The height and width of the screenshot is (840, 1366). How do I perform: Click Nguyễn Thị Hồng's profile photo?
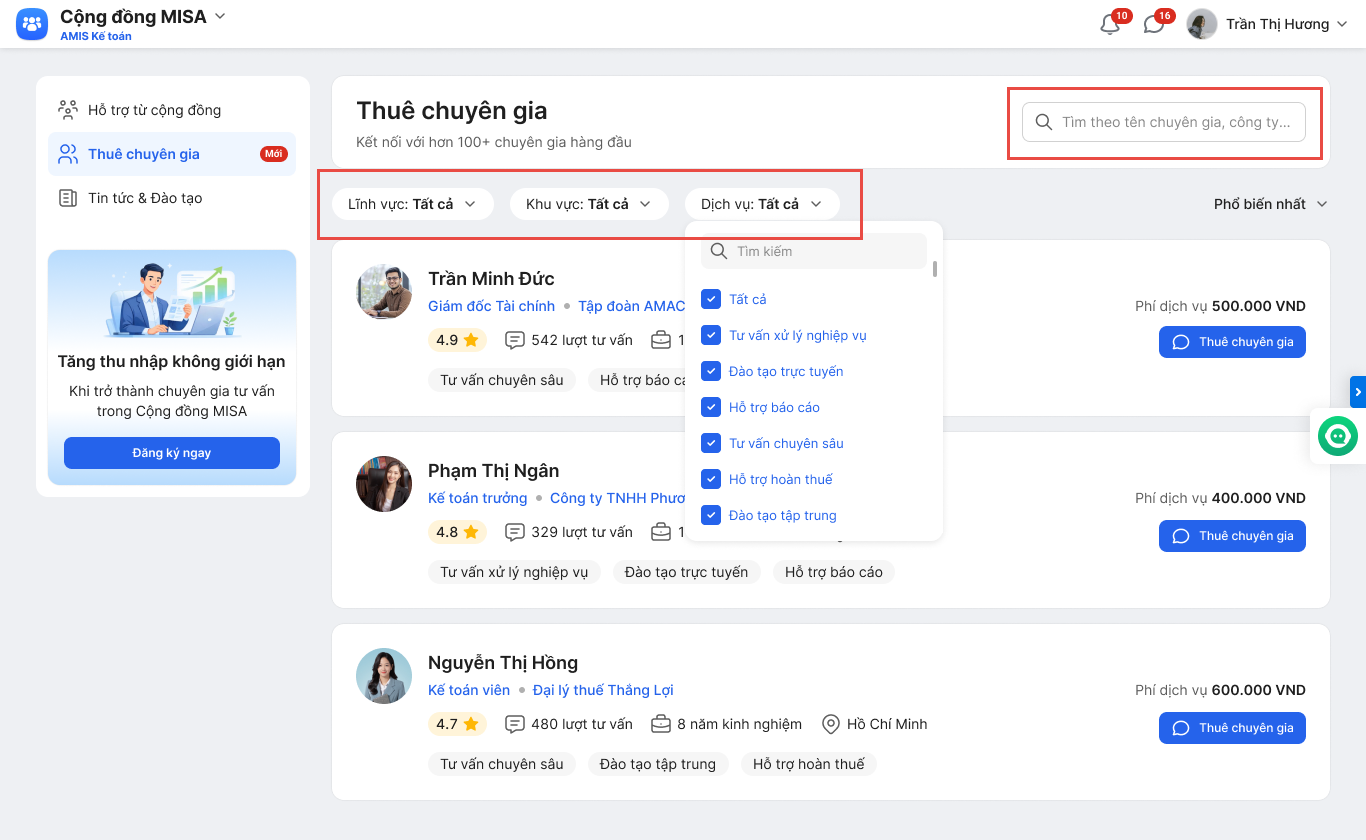pos(384,676)
